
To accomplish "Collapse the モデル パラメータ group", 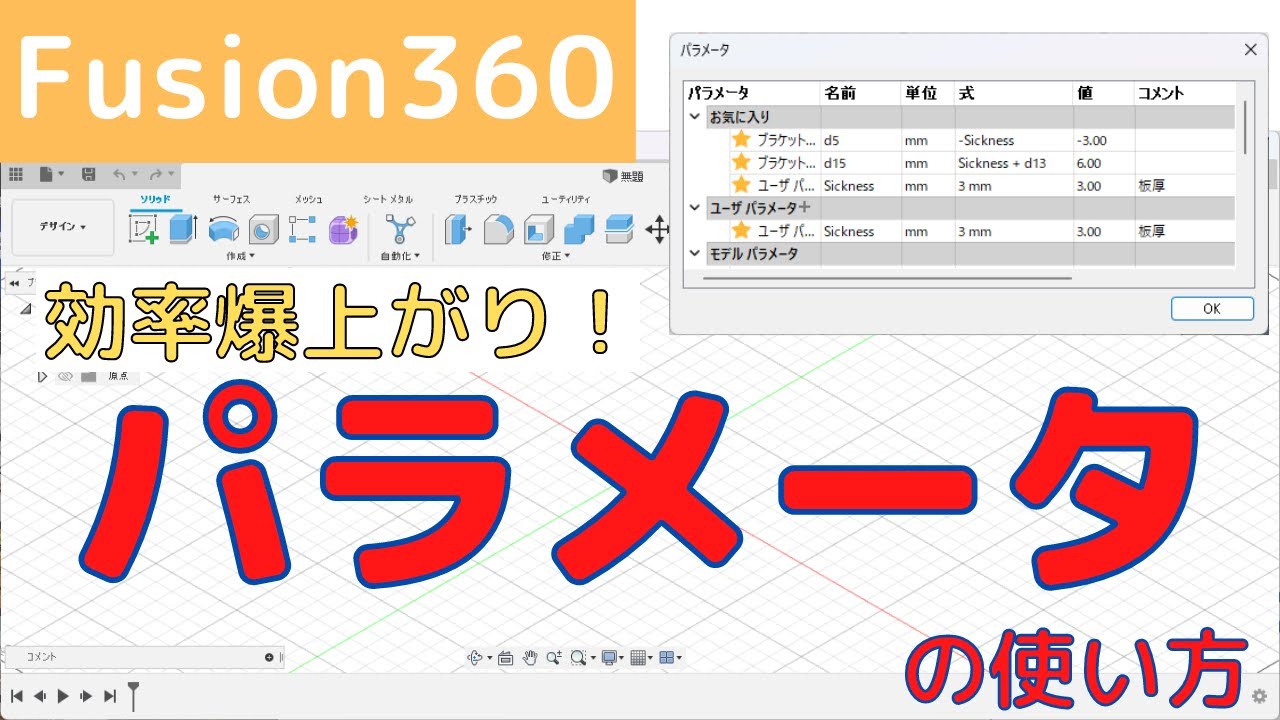I will coord(694,253).
